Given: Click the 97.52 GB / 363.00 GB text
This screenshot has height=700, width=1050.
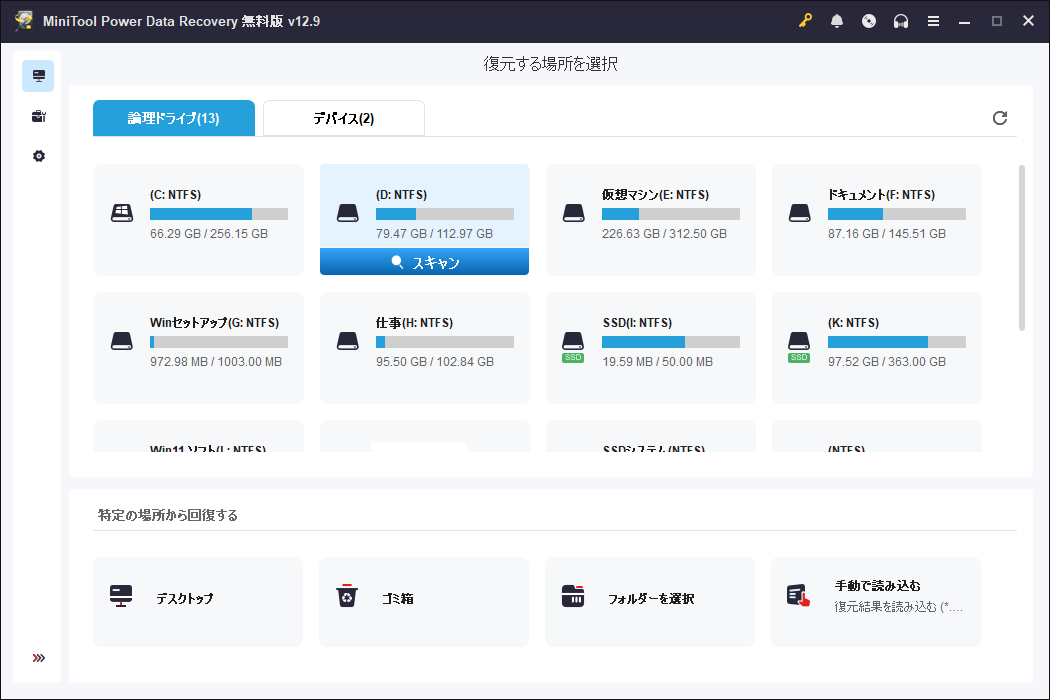Looking at the screenshot, I should 887,362.
